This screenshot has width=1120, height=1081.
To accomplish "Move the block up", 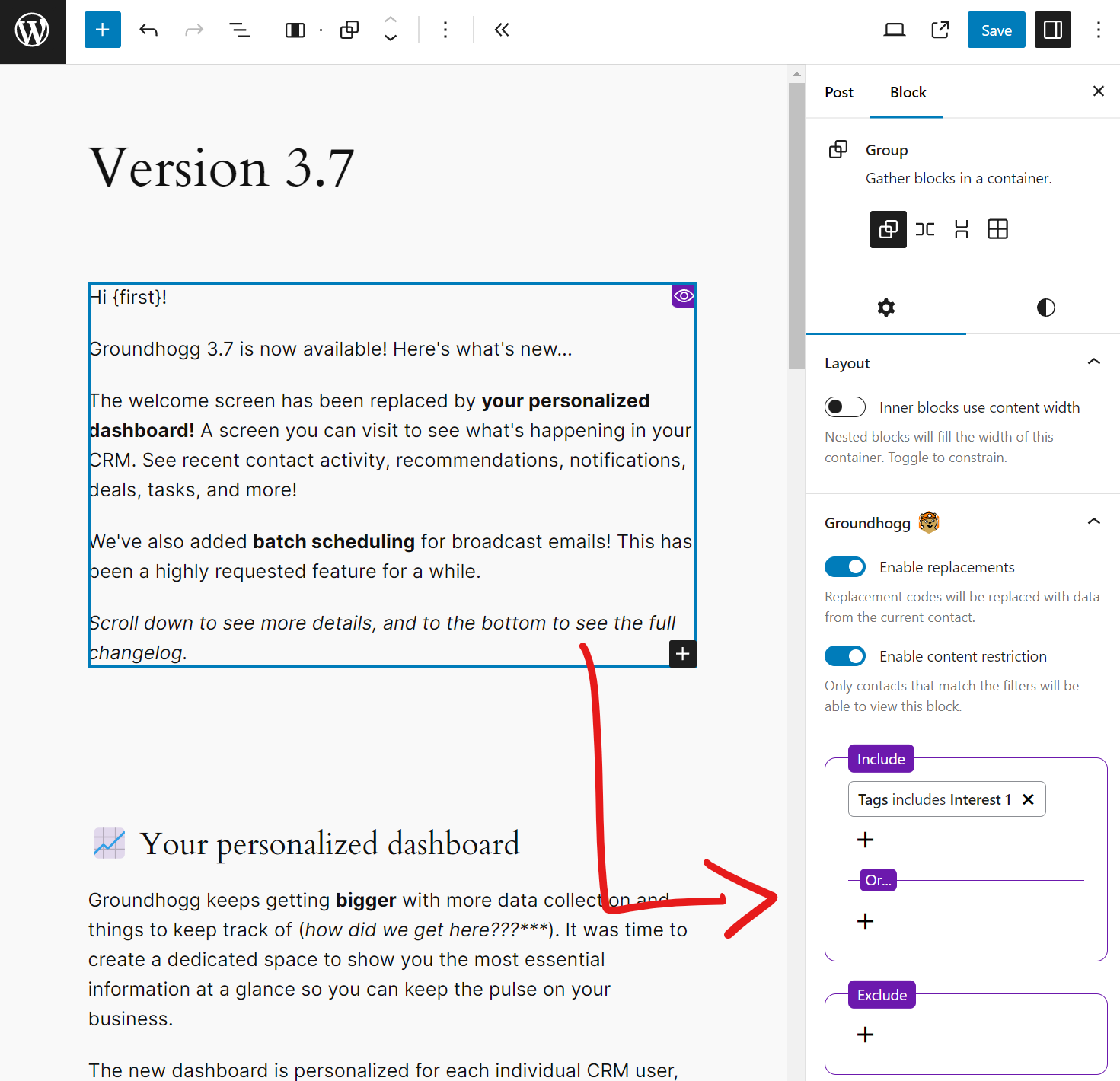I will click(x=391, y=20).
